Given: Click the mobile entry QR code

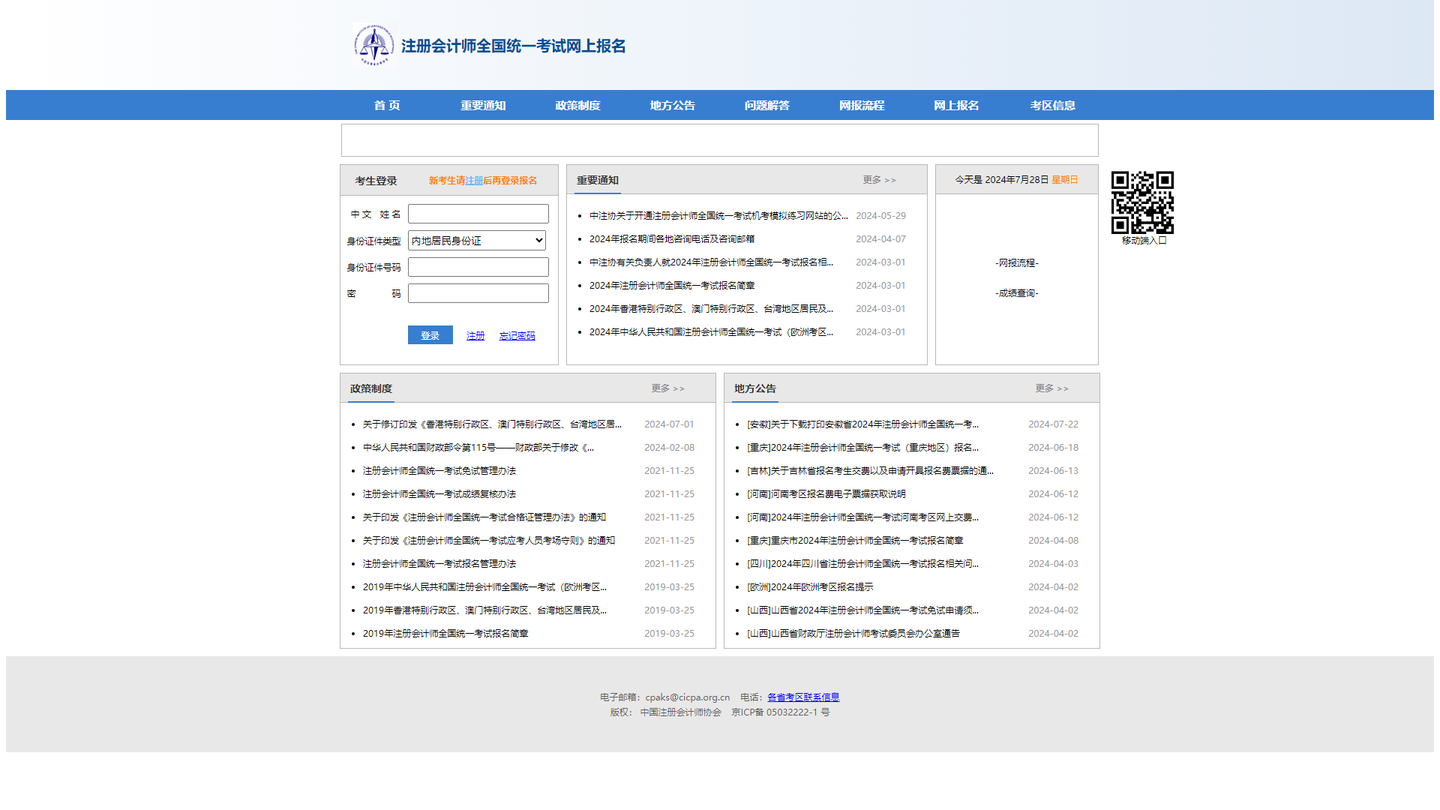Looking at the screenshot, I should (x=1143, y=202).
